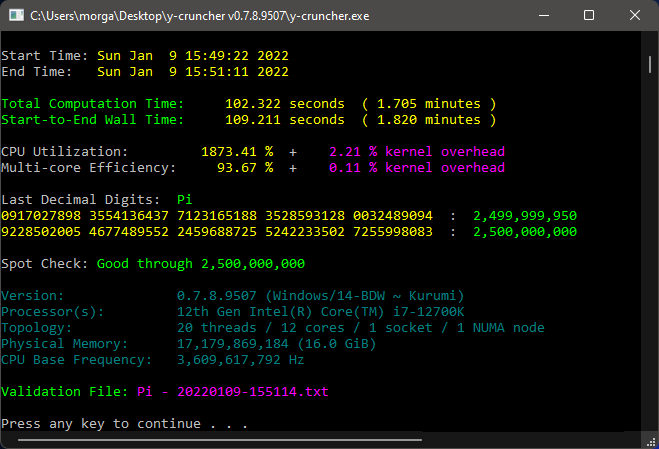
Task: Click the CPU Utilization 1873.41 % value
Action: (x=237, y=151)
